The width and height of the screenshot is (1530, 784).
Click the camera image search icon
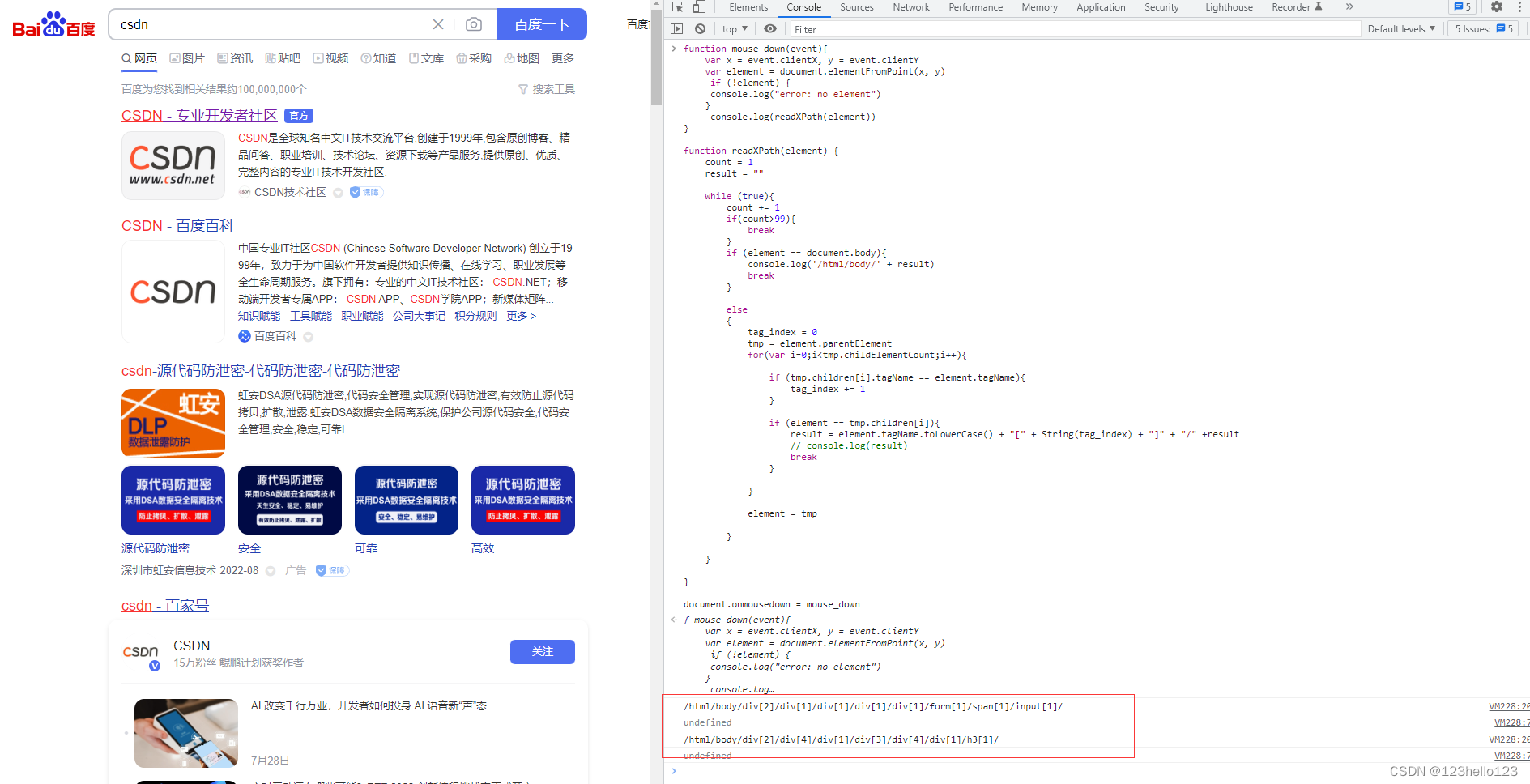474,24
